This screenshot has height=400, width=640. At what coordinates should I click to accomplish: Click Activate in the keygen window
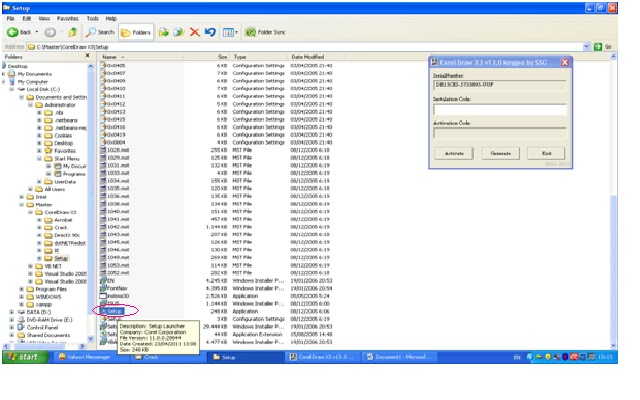pyautogui.click(x=454, y=153)
